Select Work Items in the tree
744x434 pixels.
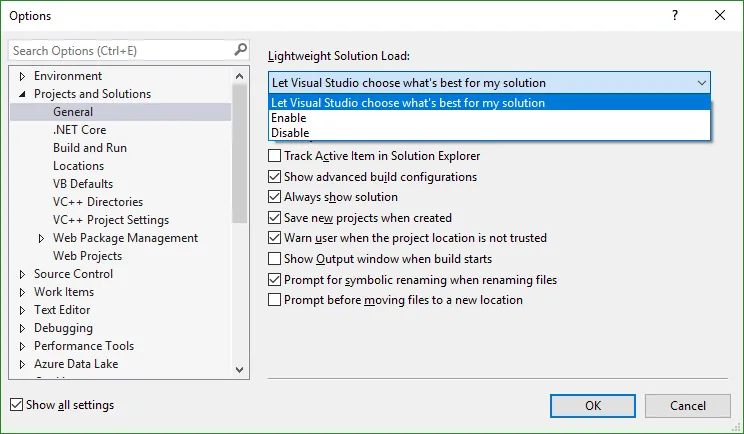coord(64,292)
